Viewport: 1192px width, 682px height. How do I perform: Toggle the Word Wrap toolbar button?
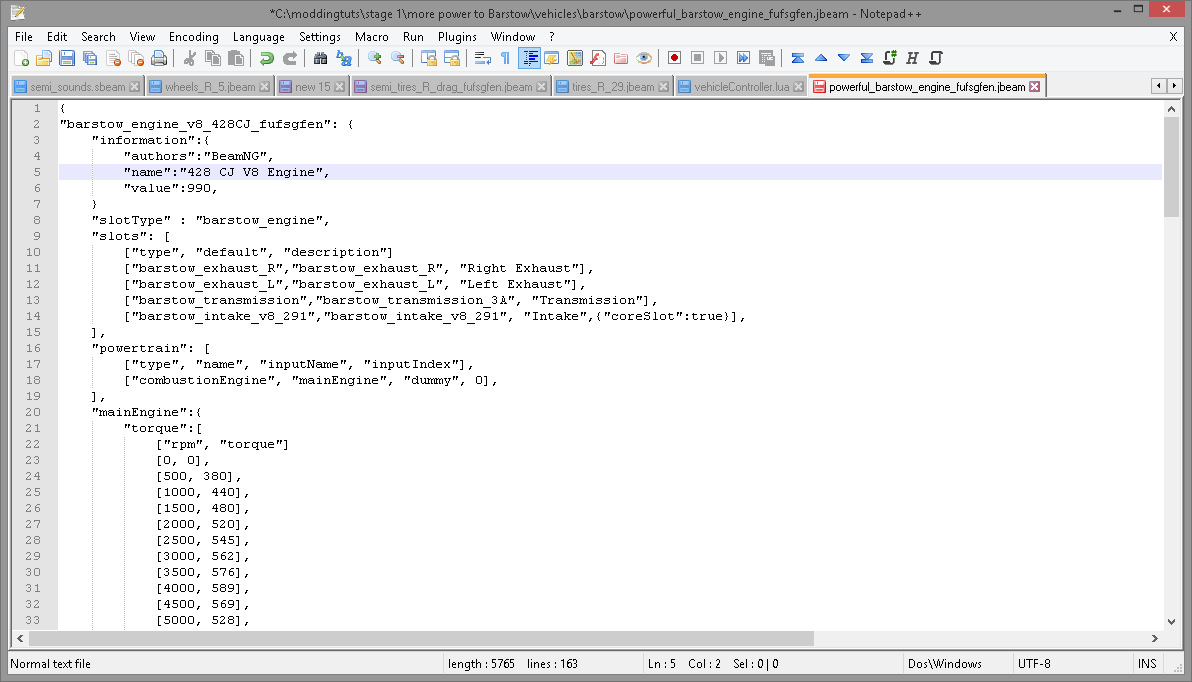pyautogui.click(x=483, y=59)
